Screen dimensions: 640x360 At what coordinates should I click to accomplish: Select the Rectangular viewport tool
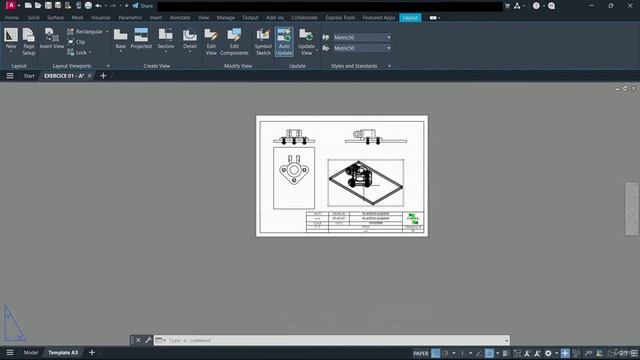tap(85, 31)
